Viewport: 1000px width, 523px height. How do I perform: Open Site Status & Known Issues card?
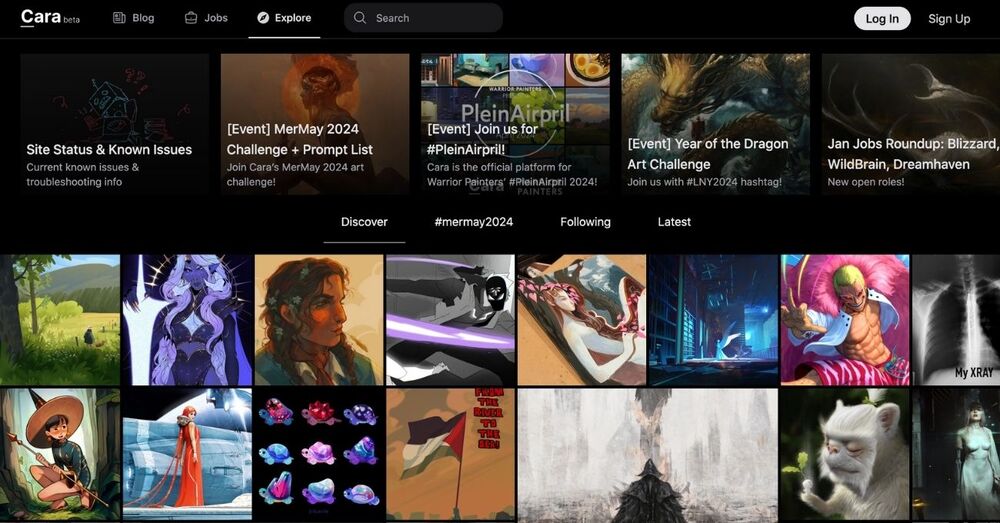click(x=114, y=124)
